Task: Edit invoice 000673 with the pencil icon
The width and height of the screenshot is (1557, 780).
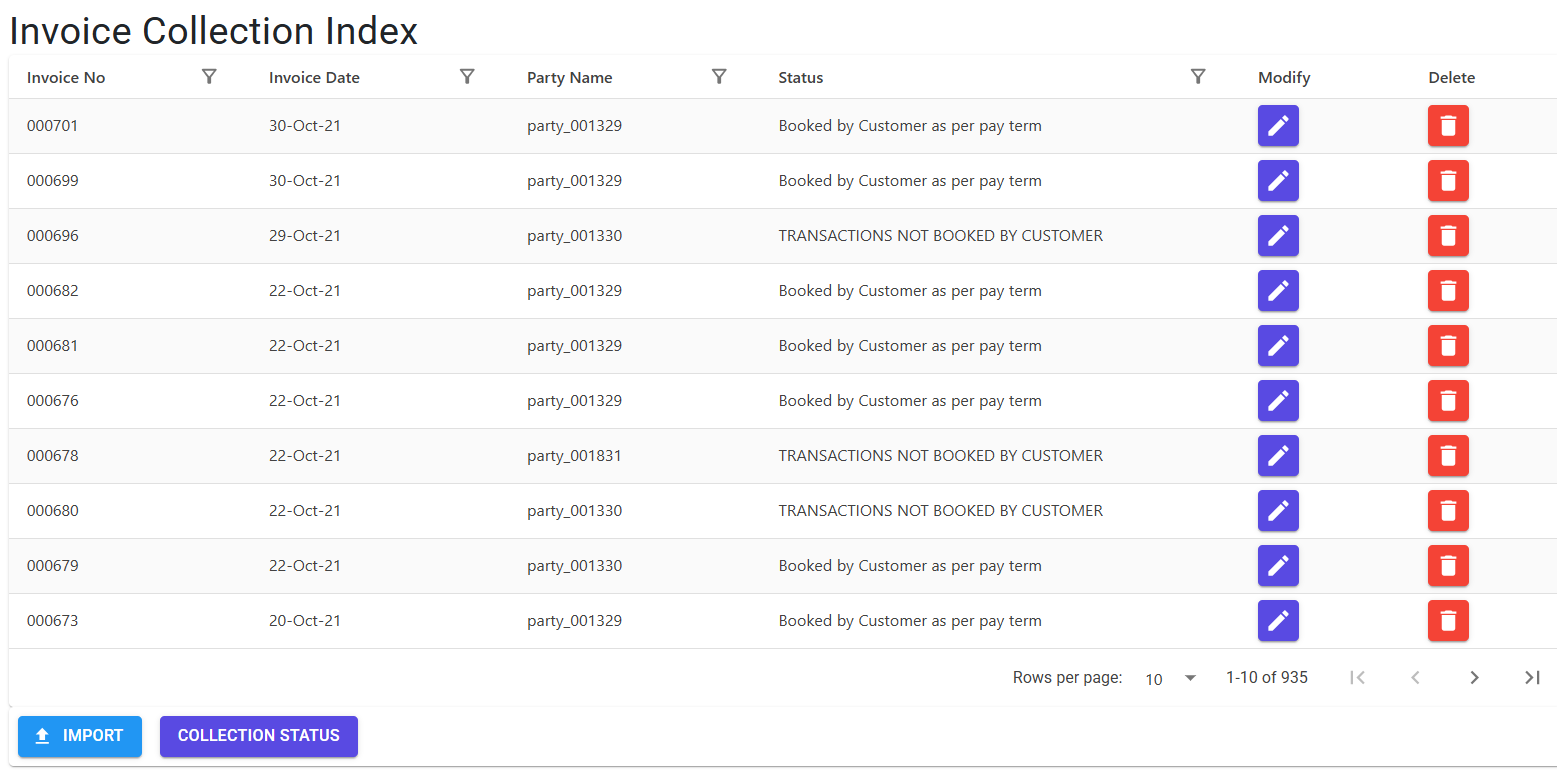Action: pyautogui.click(x=1278, y=621)
